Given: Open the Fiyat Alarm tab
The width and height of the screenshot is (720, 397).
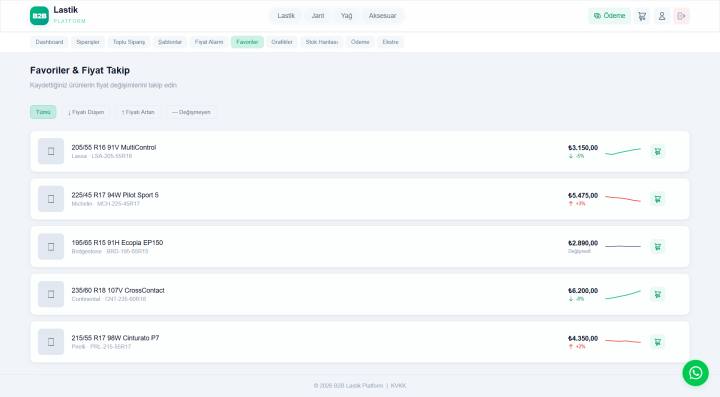Looking at the screenshot, I should tap(209, 42).
